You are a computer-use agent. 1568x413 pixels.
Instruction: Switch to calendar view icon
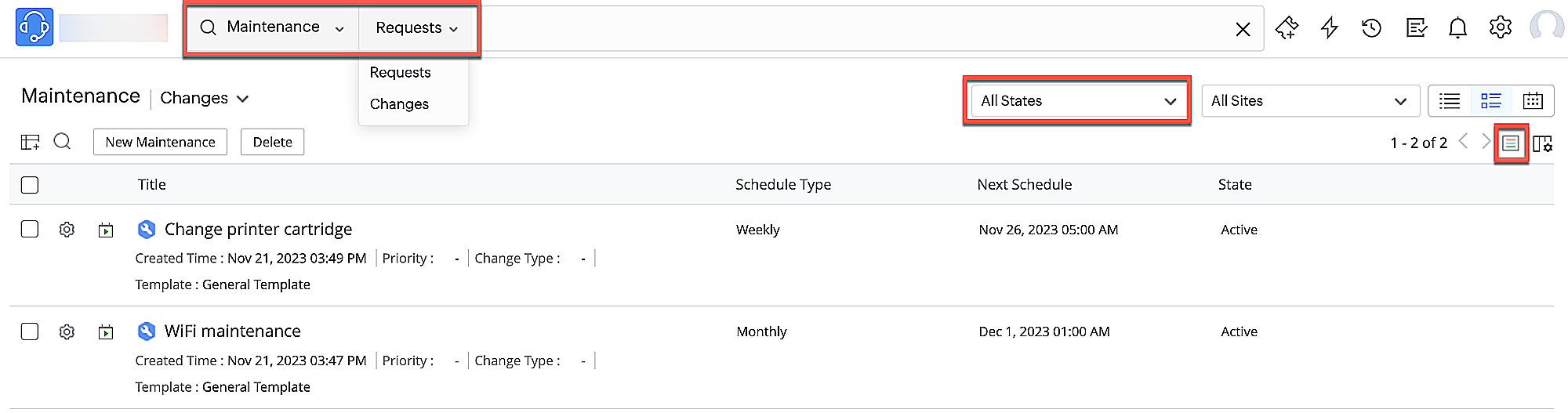1533,100
